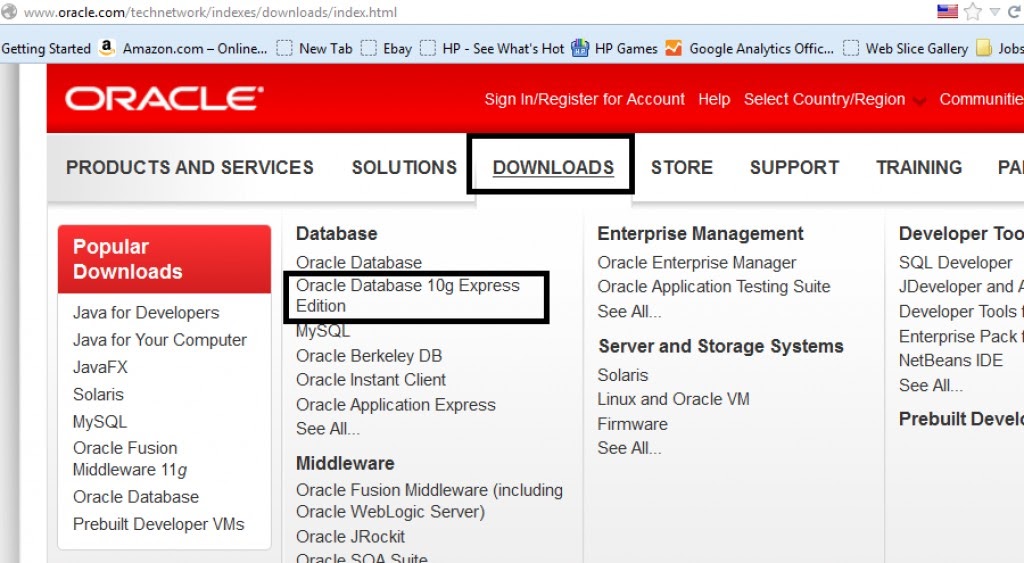Open Solaris under Popular Downloads
This screenshot has height=563, width=1024.
pos(98,394)
